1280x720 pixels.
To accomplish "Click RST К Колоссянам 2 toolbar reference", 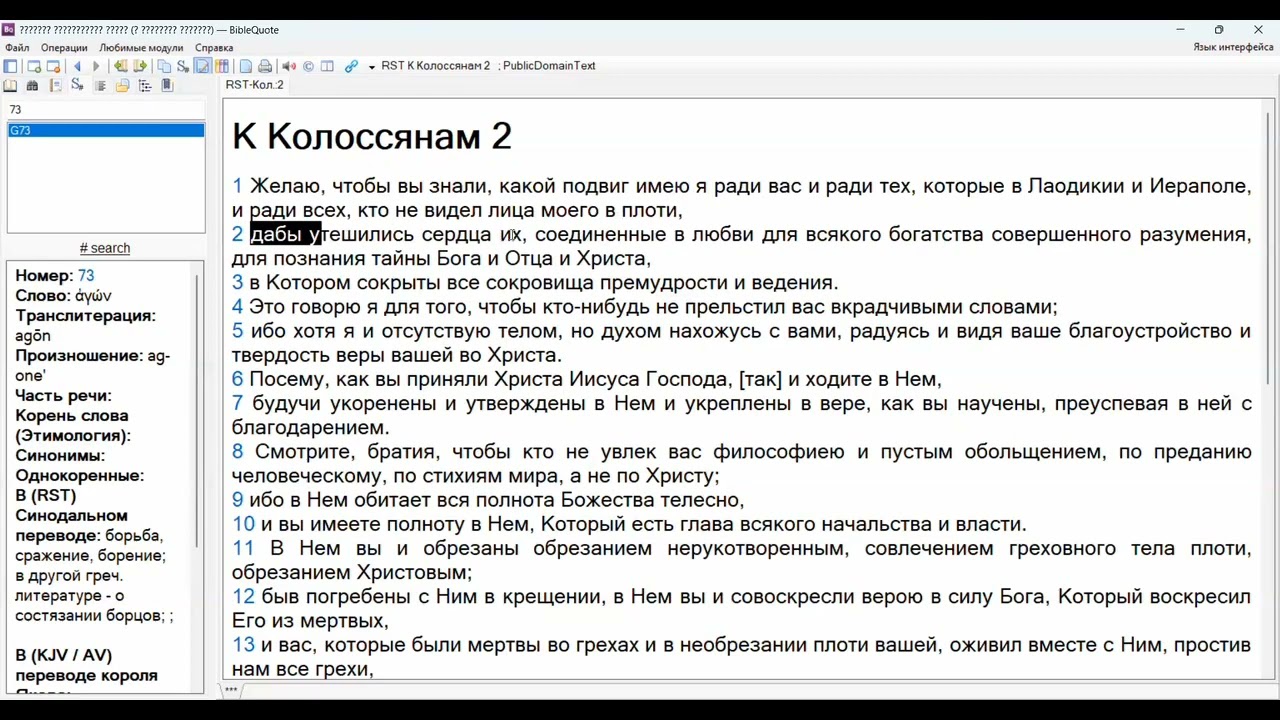I will pyautogui.click(x=436, y=66).
